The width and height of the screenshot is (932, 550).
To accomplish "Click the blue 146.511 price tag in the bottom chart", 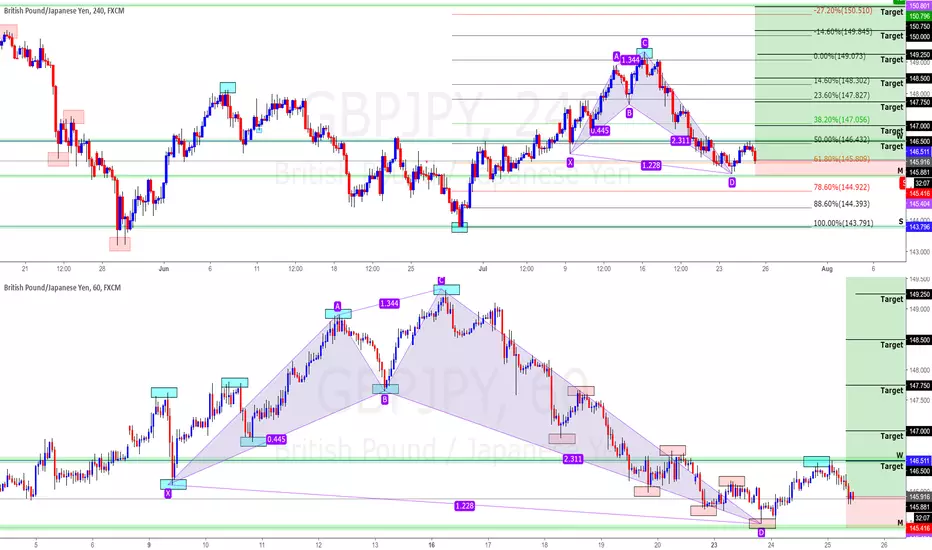I will [919, 461].
